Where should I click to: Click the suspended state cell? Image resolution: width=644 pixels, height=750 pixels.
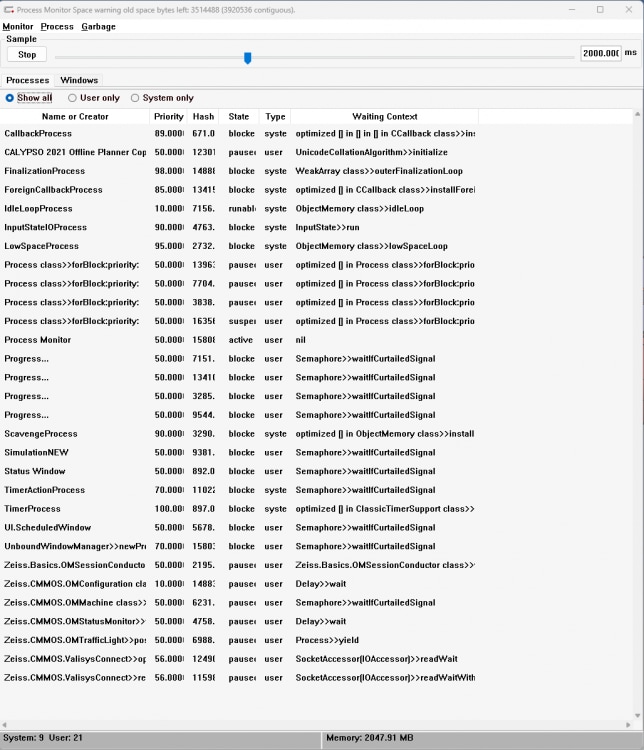click(242, 321)
